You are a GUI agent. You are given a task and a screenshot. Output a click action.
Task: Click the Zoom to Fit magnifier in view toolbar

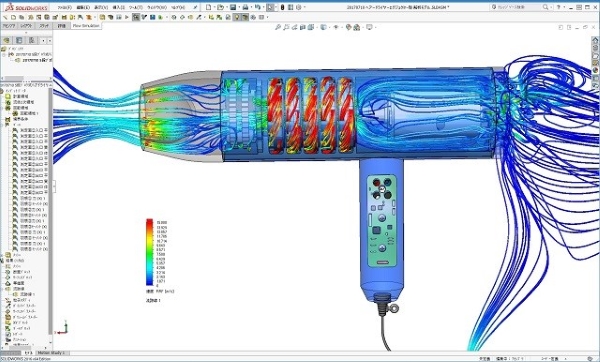point(278,27)
